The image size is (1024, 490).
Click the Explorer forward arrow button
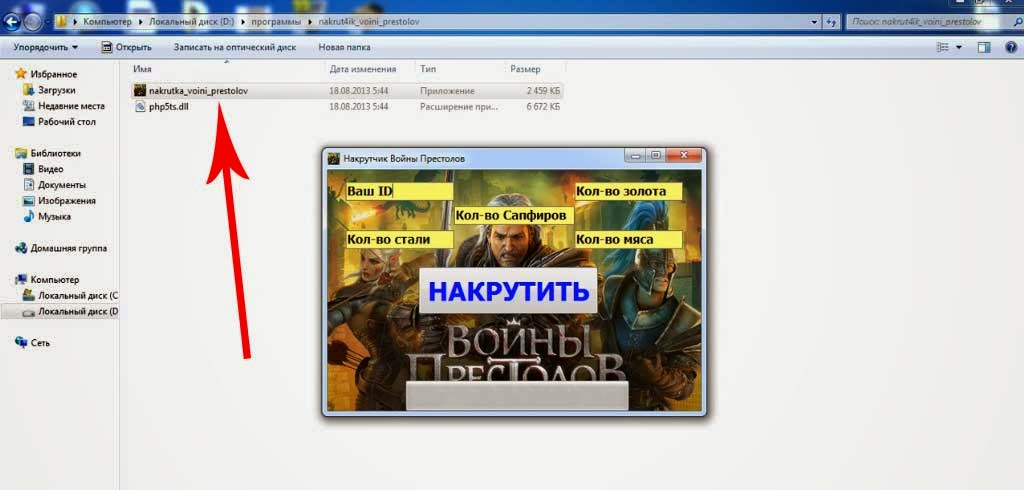[x=33, y=22]
